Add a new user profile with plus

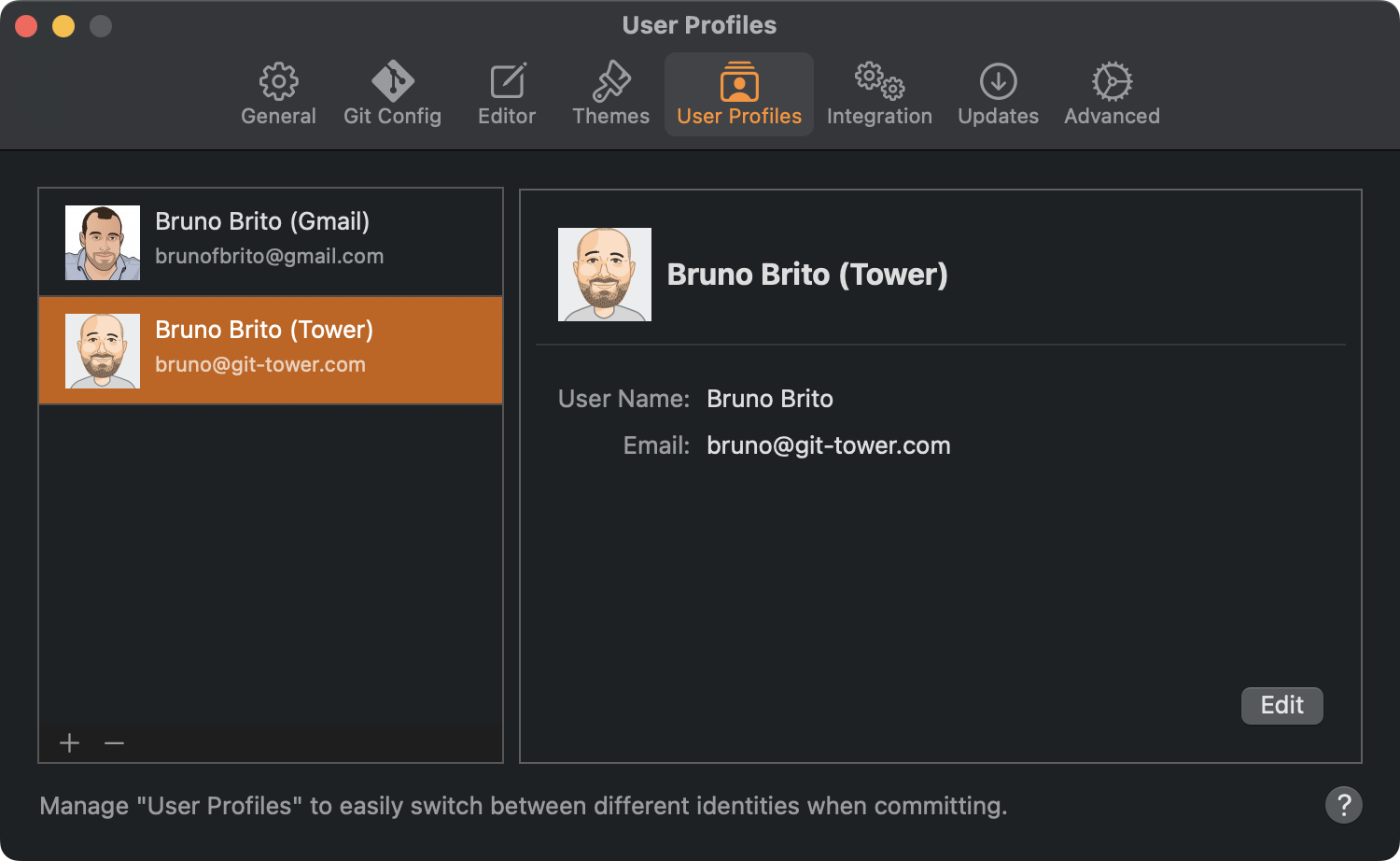pyautogui.click(x=70, y=743)
